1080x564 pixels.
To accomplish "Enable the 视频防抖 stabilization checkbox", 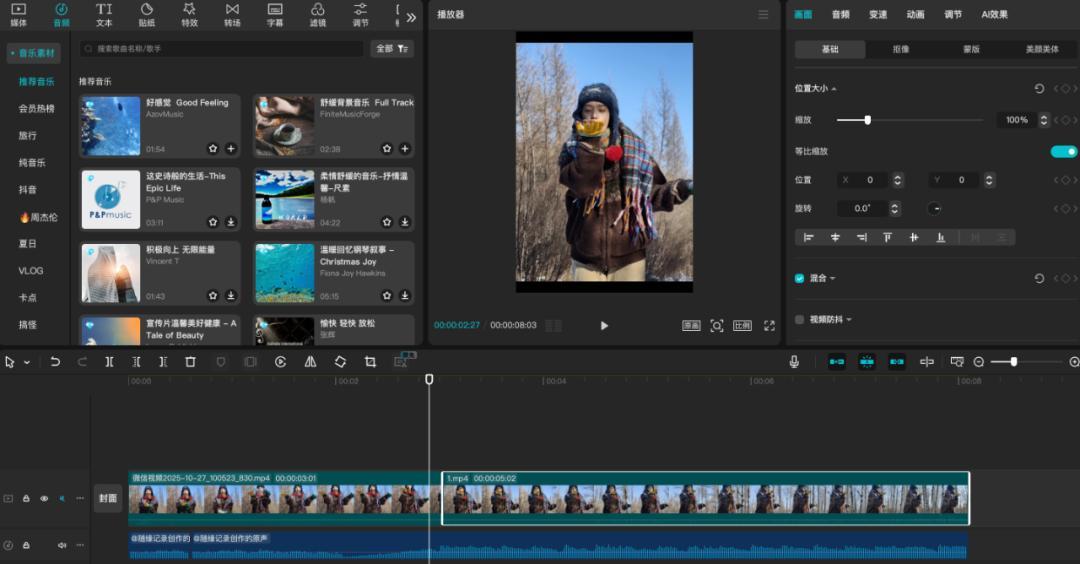I will 799,319.
